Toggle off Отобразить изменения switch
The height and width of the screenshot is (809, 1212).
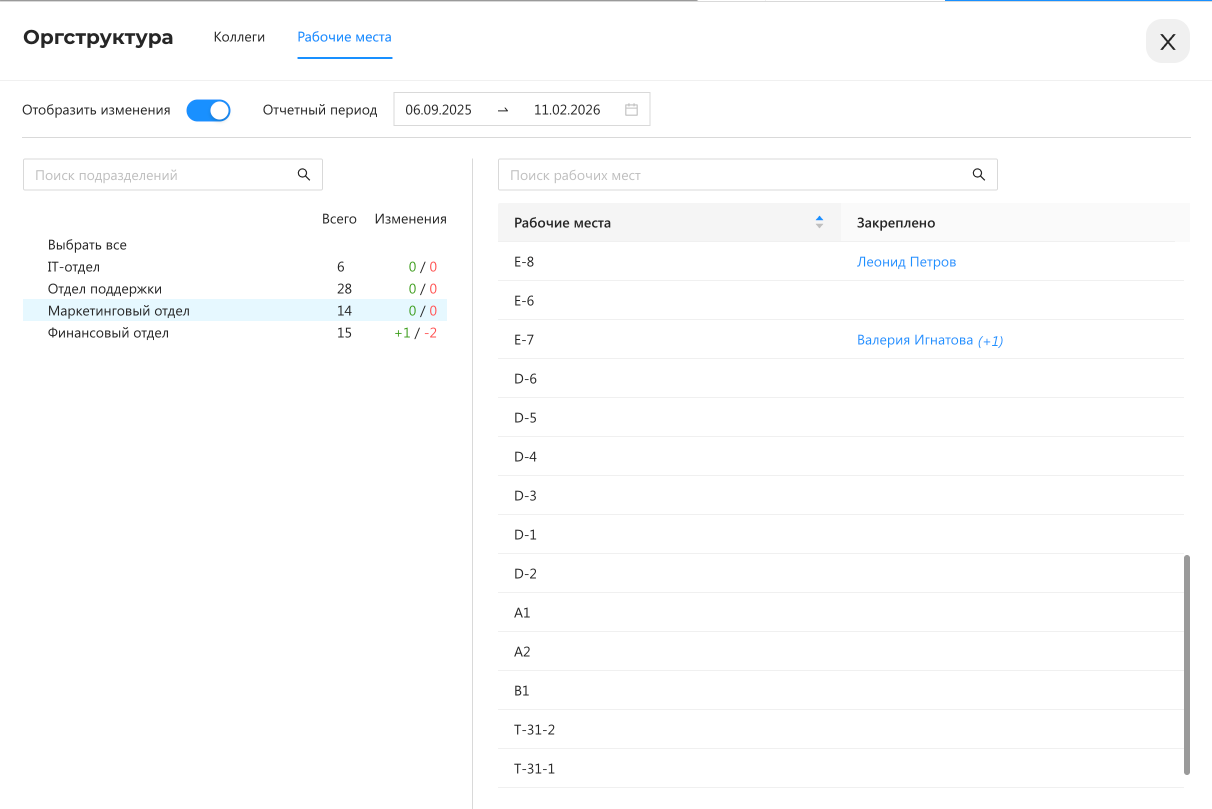pos(208,110)
